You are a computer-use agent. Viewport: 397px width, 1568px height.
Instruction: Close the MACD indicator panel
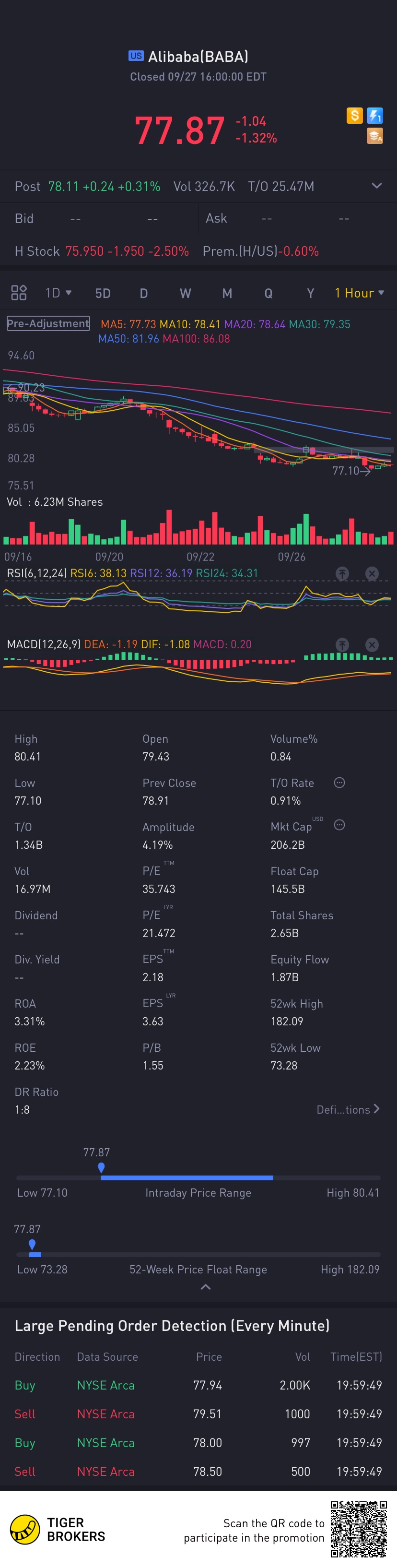(x=372, y=644)
